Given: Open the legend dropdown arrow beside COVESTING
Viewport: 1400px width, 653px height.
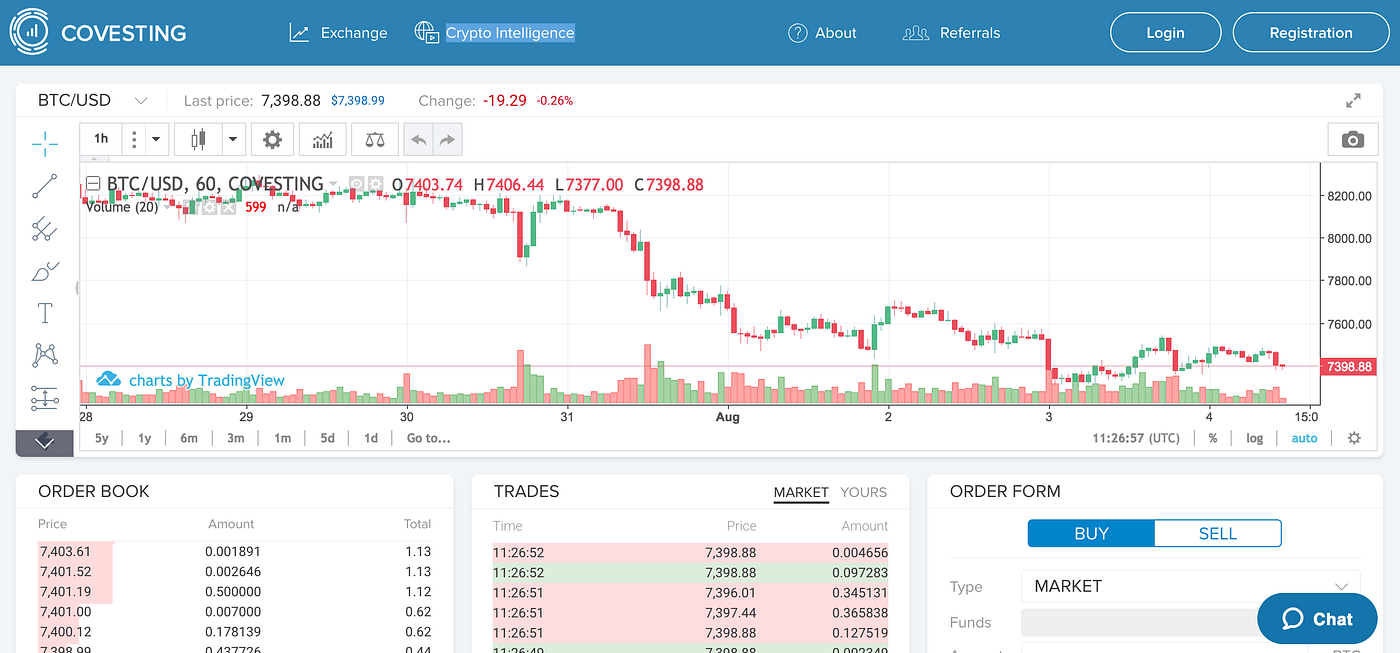Looking at the screenshot, I should [335, 185].
